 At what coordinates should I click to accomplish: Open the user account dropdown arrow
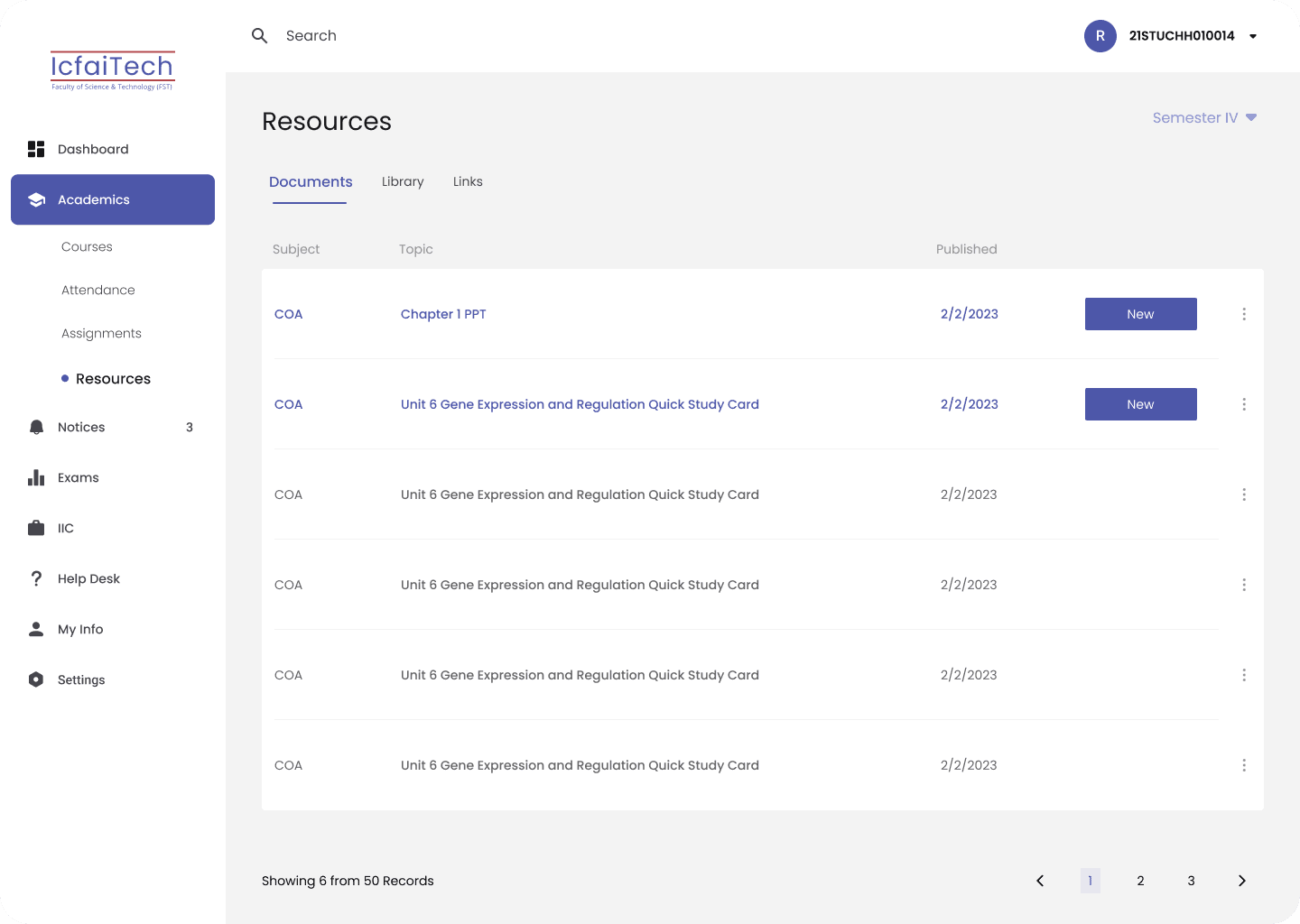click(1253, 36)
